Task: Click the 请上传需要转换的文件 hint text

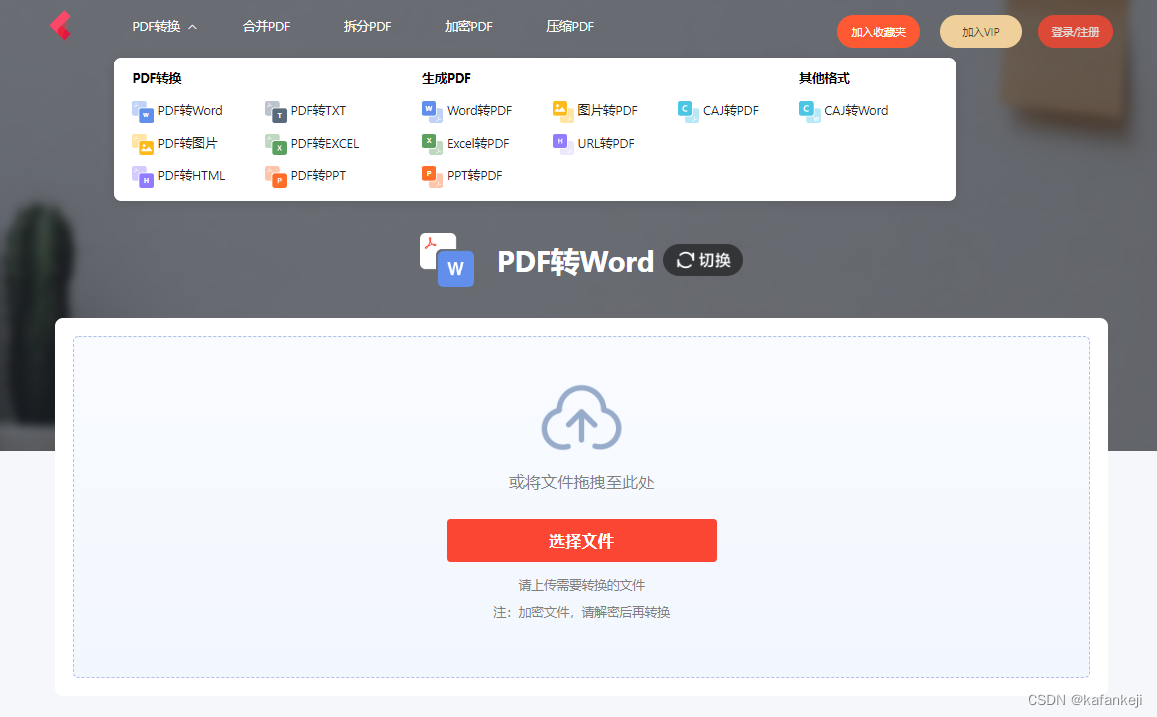Action: point(581,585)
